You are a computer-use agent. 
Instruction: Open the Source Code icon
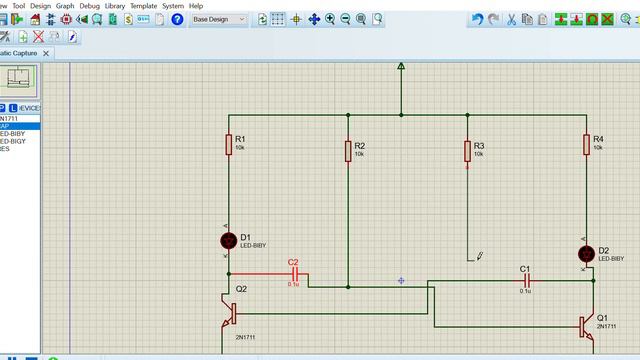coord(143,19)
